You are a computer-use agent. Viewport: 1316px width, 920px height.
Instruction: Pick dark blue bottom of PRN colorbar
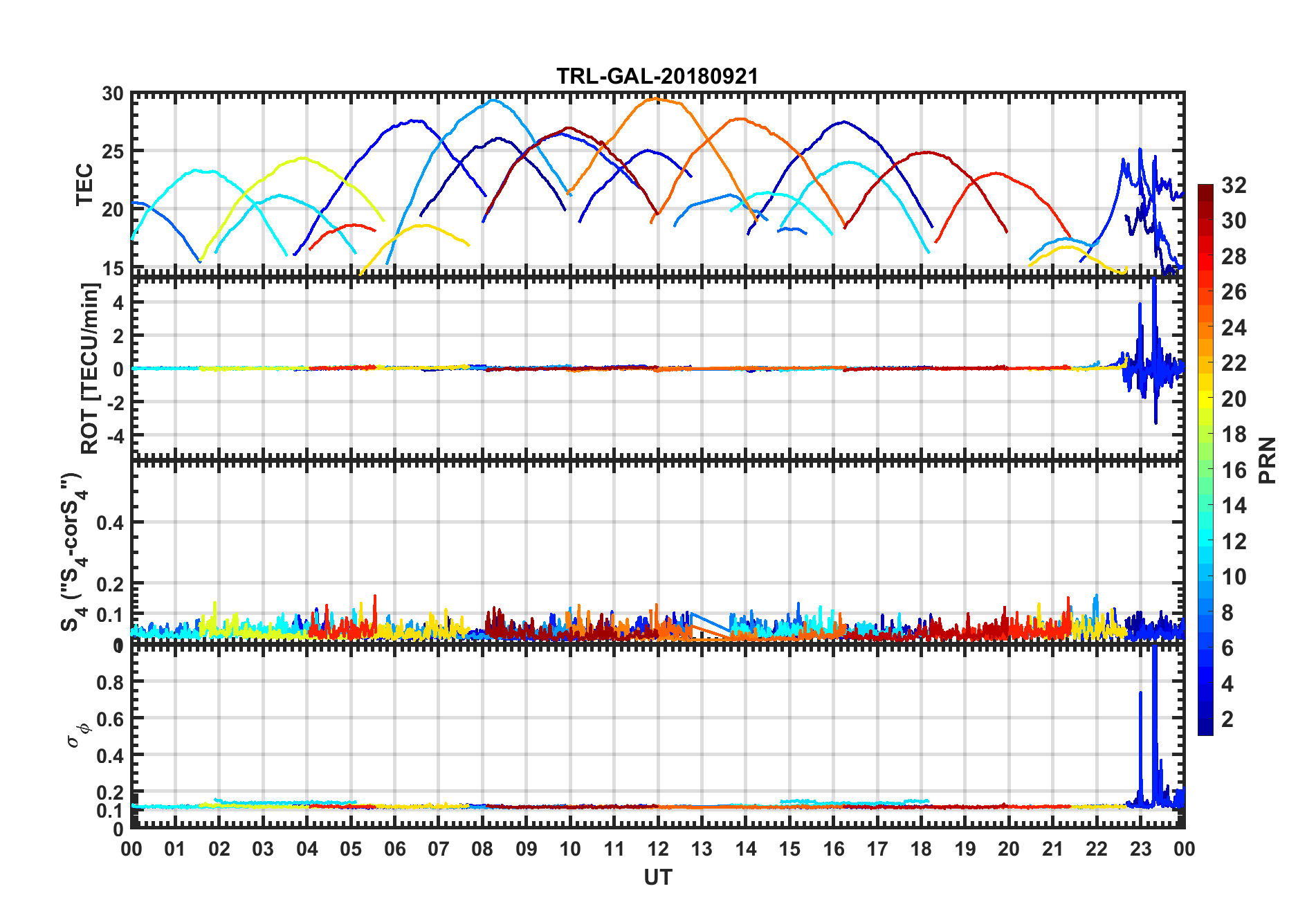1205,730
